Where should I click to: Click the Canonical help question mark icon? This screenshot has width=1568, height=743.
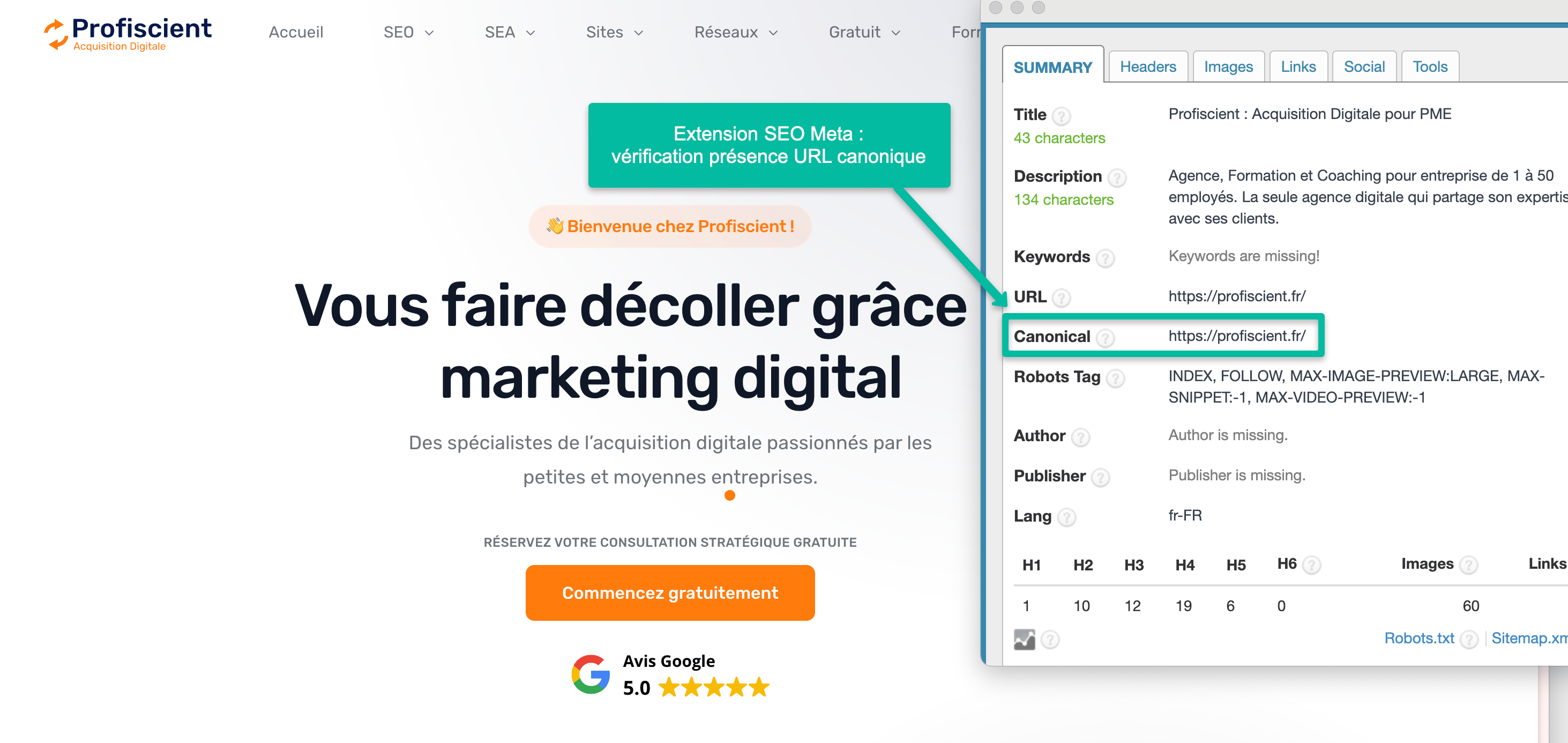pyautogui.click(x=1106, y=338)
